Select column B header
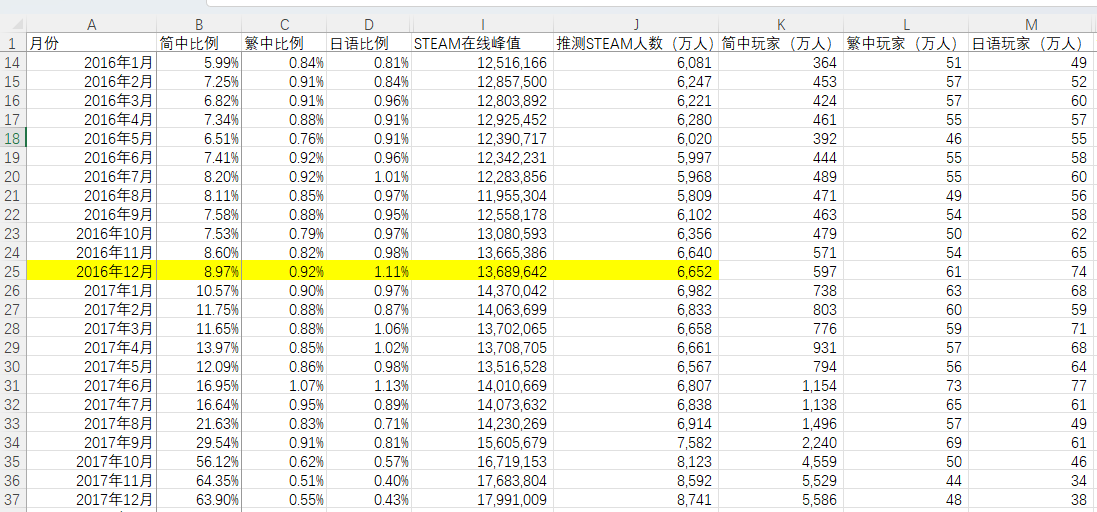 pyautogui.click(x=199, y=24)
